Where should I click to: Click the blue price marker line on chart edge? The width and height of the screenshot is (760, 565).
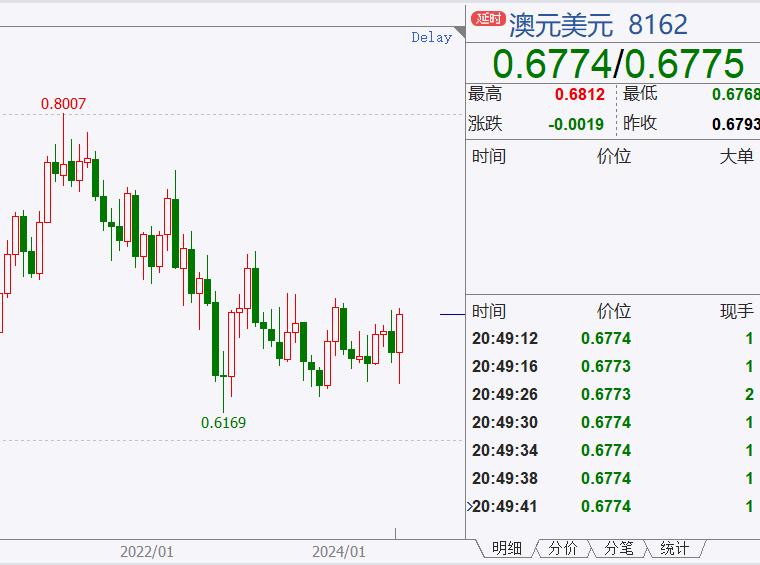pos(452,315)
